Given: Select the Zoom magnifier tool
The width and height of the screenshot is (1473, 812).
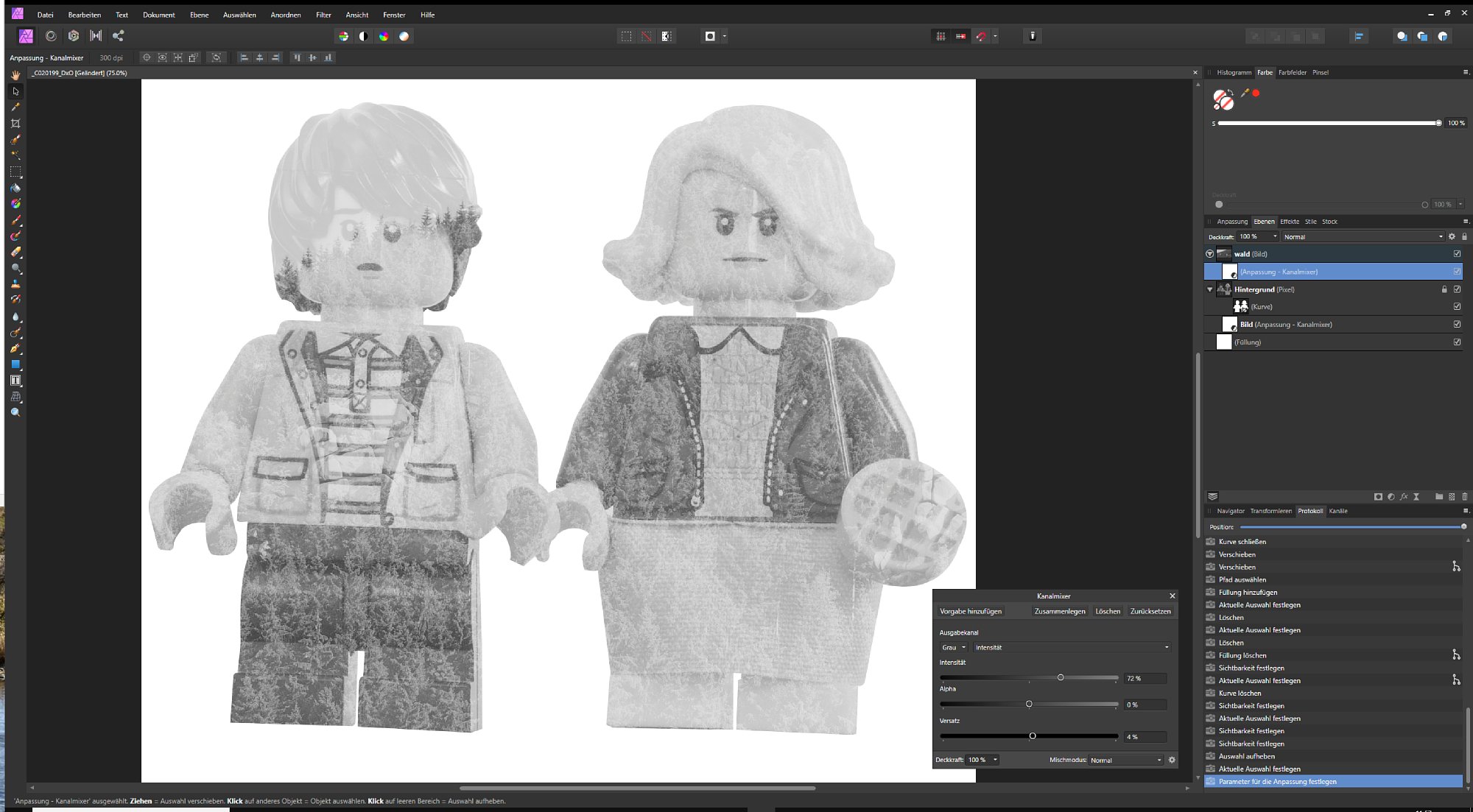Looking at the screenshot, I should 15,412.
